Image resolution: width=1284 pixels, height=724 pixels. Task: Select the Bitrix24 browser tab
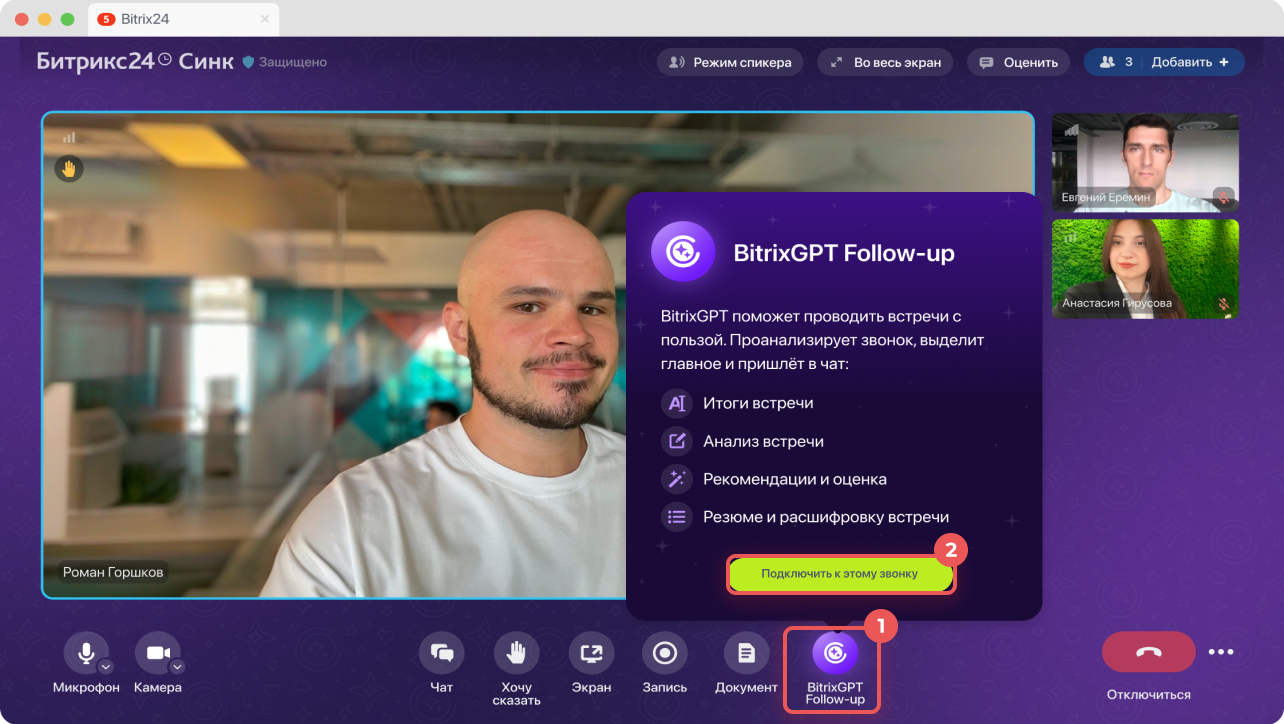click(184, 19)
